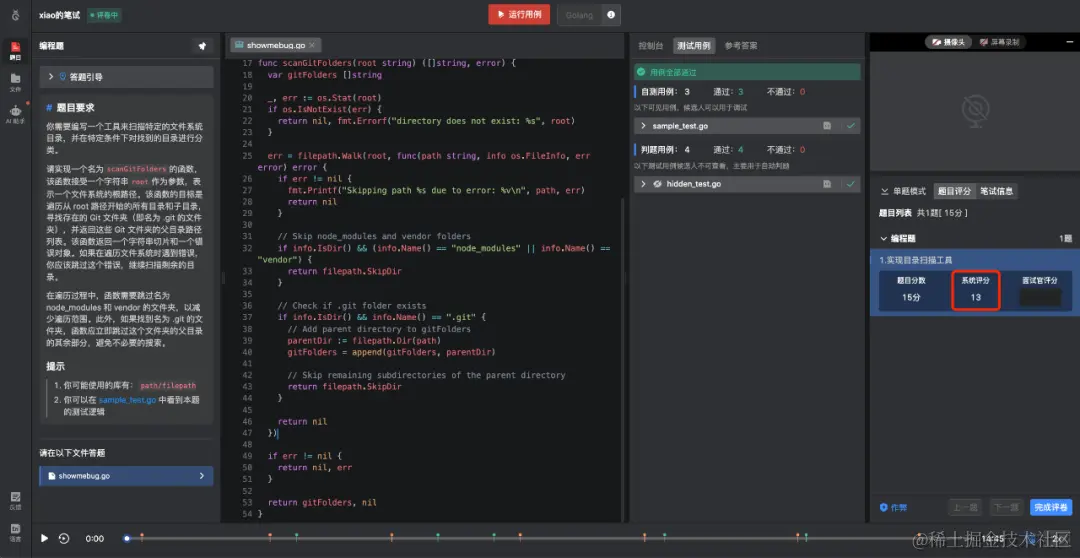The width and height of the screenshot is (1080, 558).
Task: Select the 题目评分 tab
Action: tap(954, 191)
